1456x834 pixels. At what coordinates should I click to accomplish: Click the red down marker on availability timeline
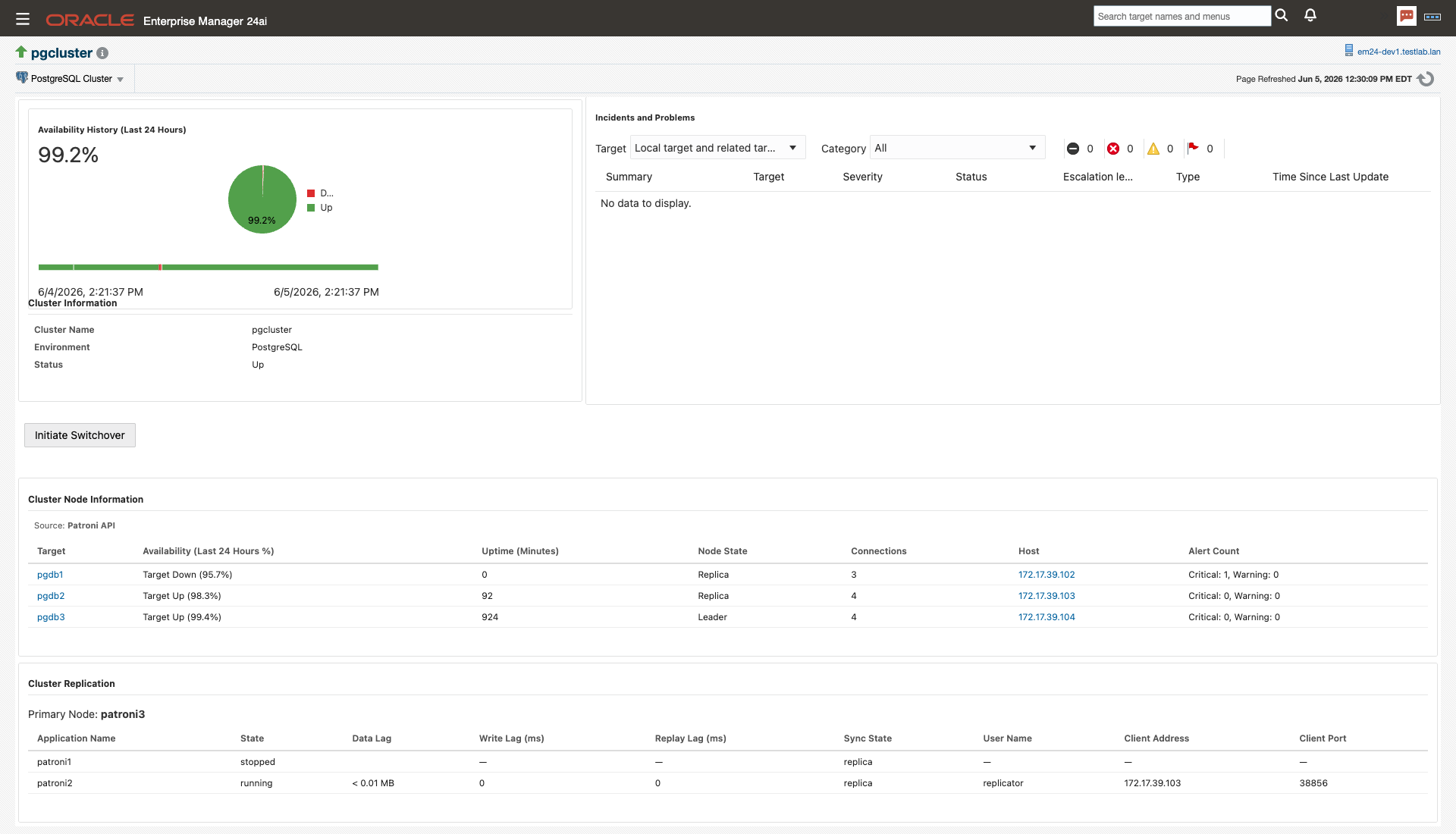click(x=160, y=267)
